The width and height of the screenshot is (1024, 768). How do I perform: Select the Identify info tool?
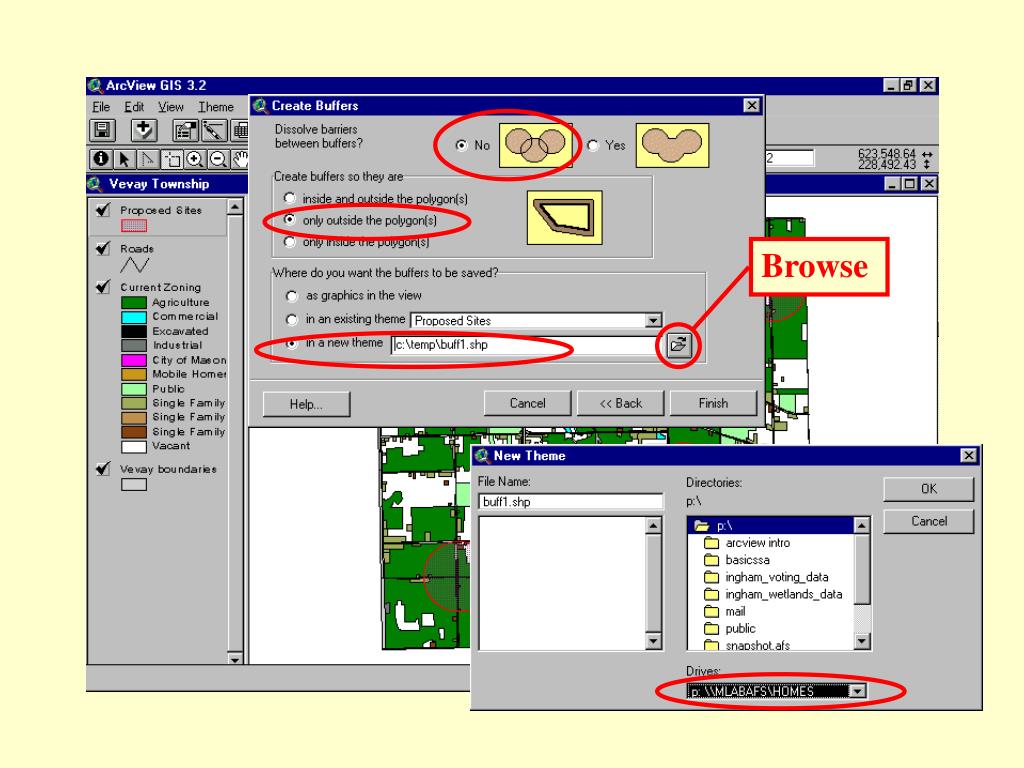[x=101, y=159]
